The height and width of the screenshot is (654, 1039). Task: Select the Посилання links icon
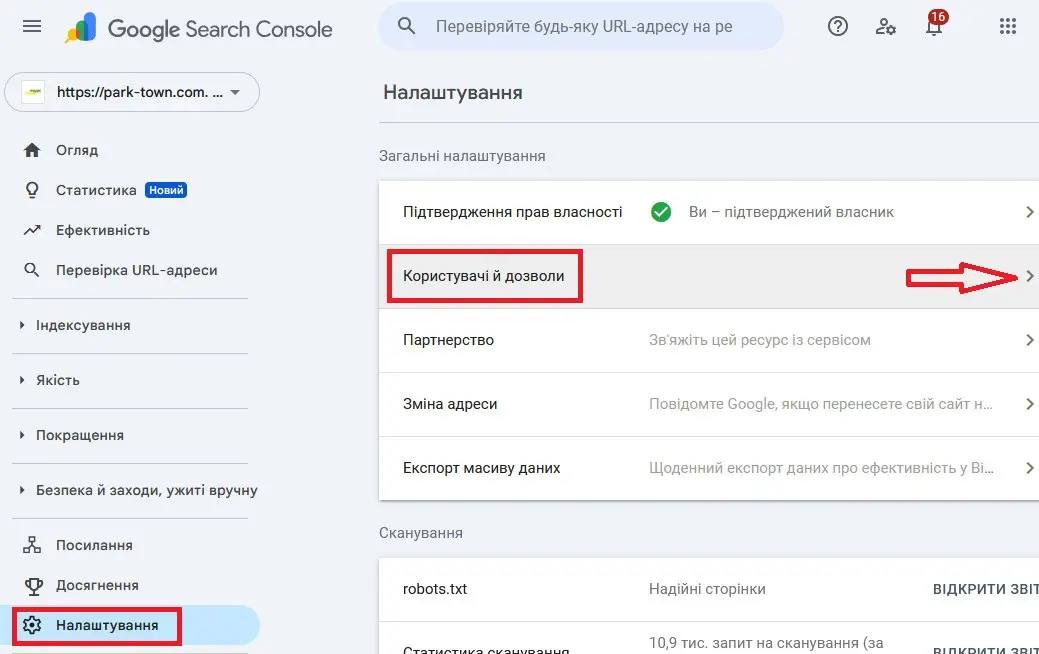click(31, 544)
